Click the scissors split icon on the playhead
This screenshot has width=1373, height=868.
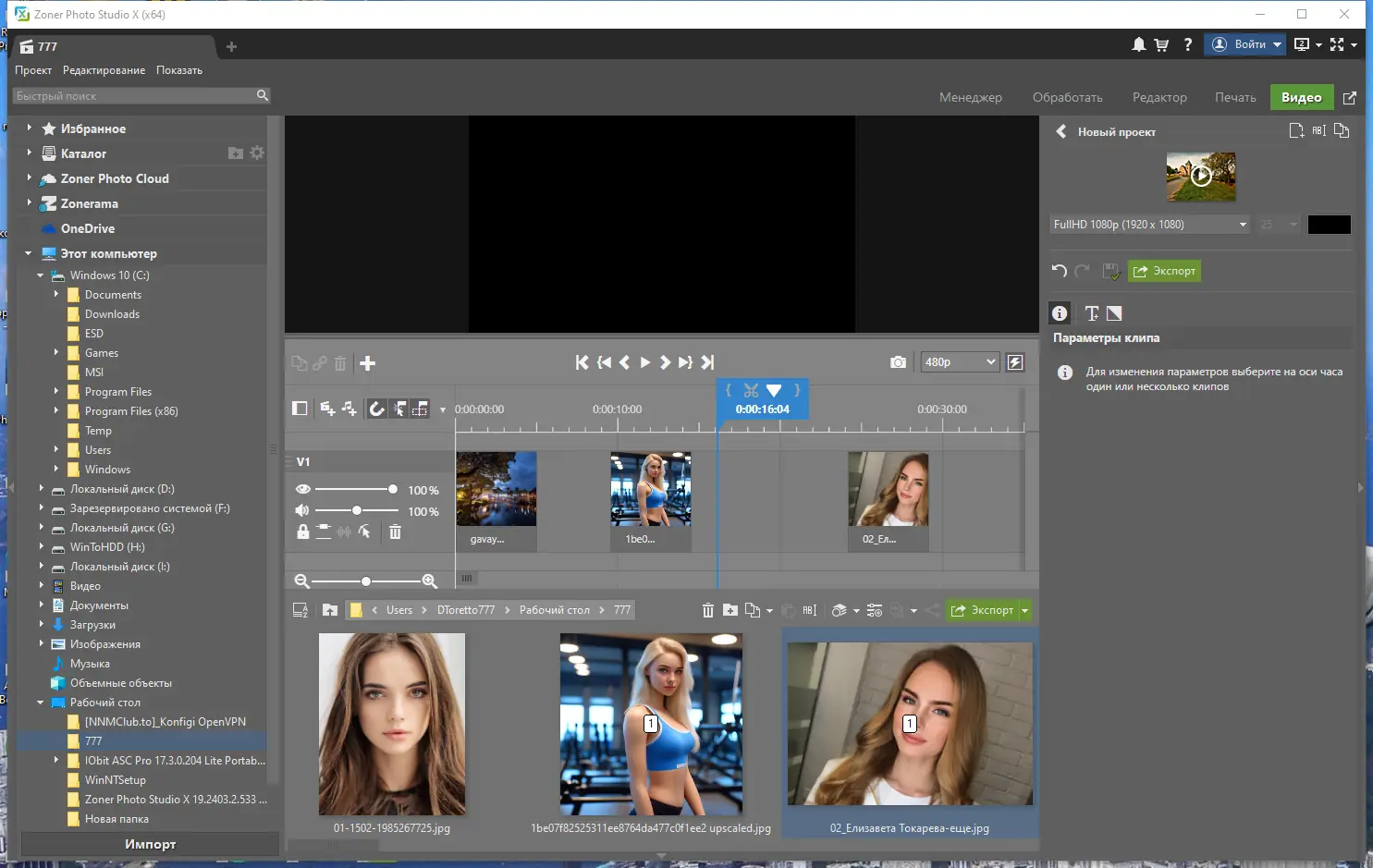(x=751, y=390)
